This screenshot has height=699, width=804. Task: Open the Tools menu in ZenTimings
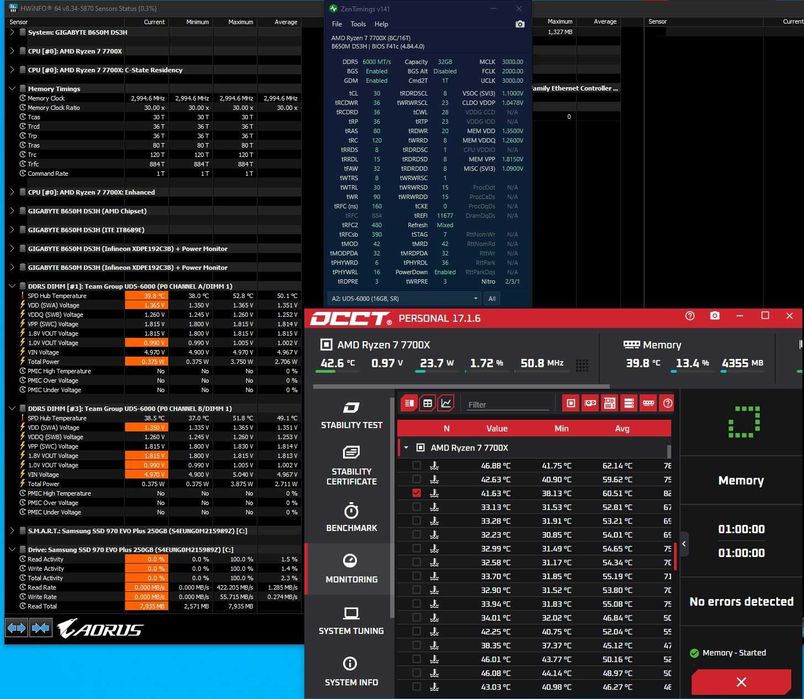(x=358, y=24)
